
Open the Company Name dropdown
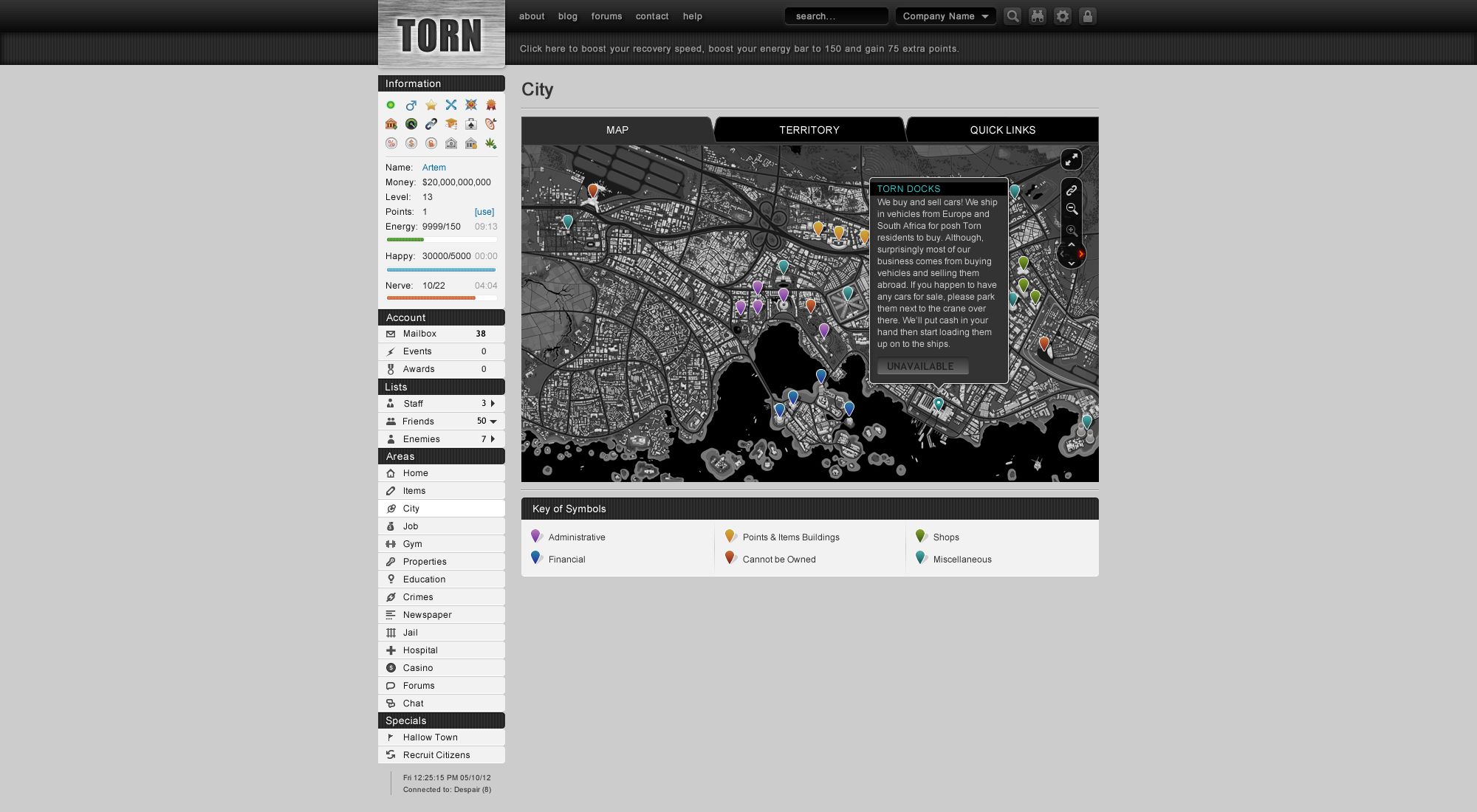click(946, 16)
